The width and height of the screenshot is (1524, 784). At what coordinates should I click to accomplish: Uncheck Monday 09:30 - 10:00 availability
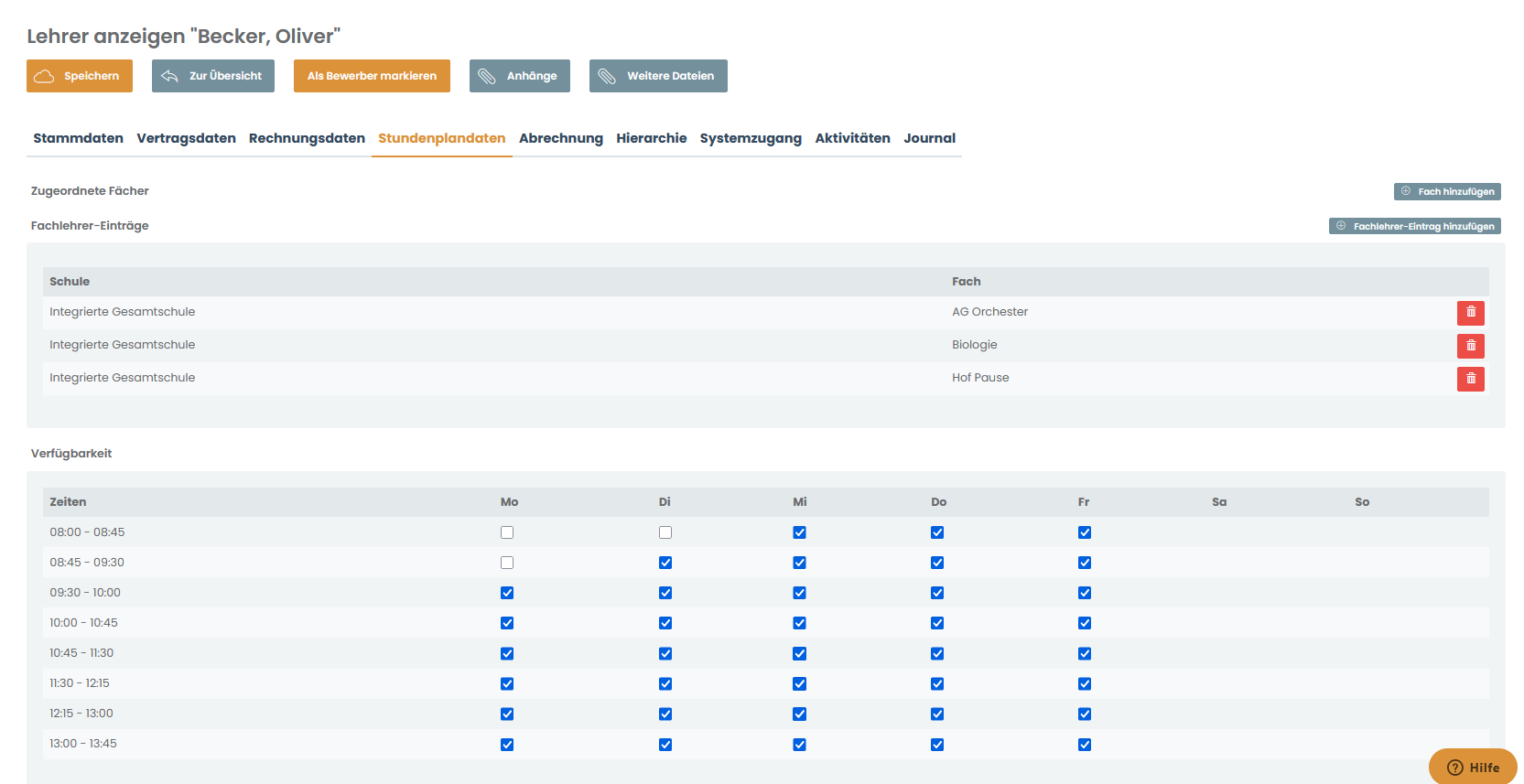507,593
